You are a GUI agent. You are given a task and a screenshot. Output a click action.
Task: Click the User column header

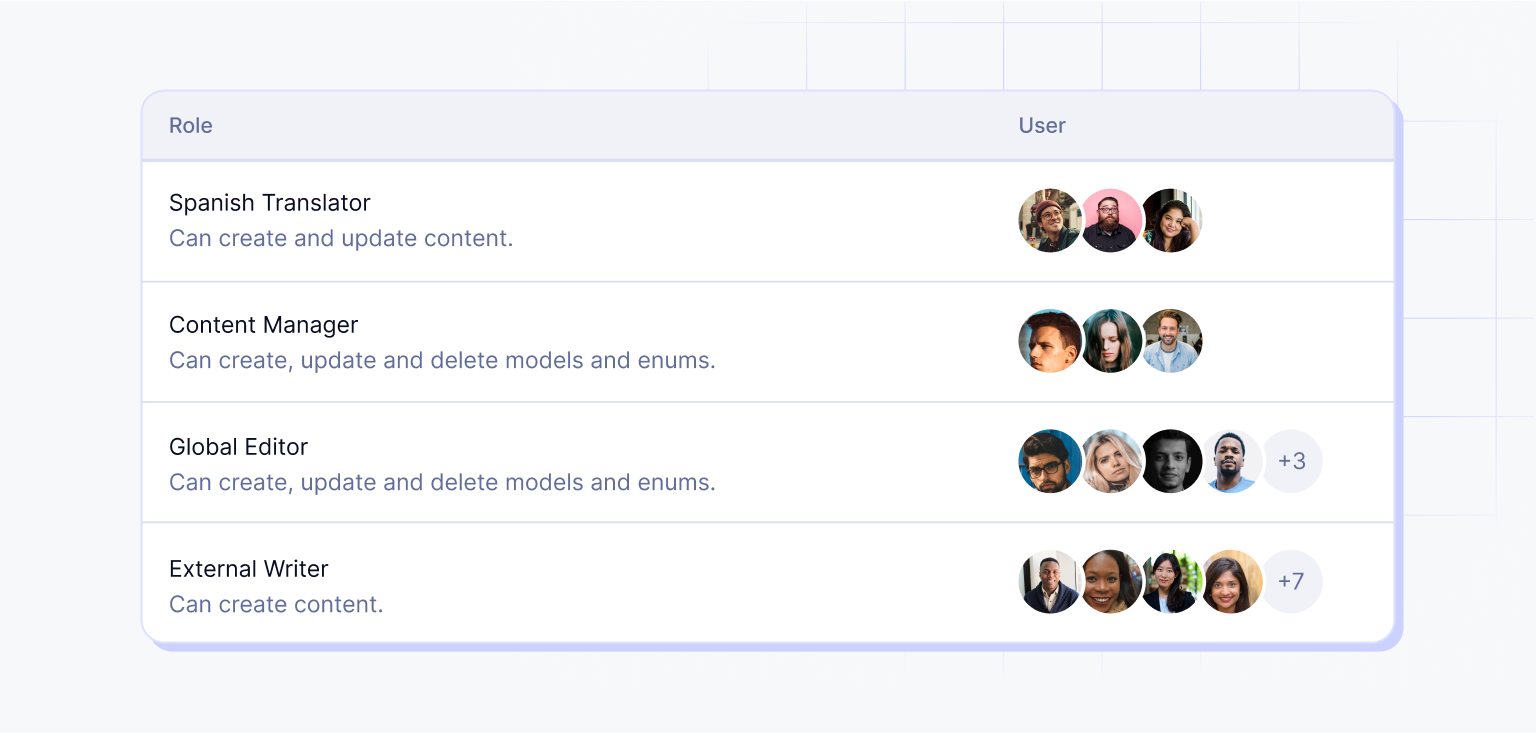1042,126
